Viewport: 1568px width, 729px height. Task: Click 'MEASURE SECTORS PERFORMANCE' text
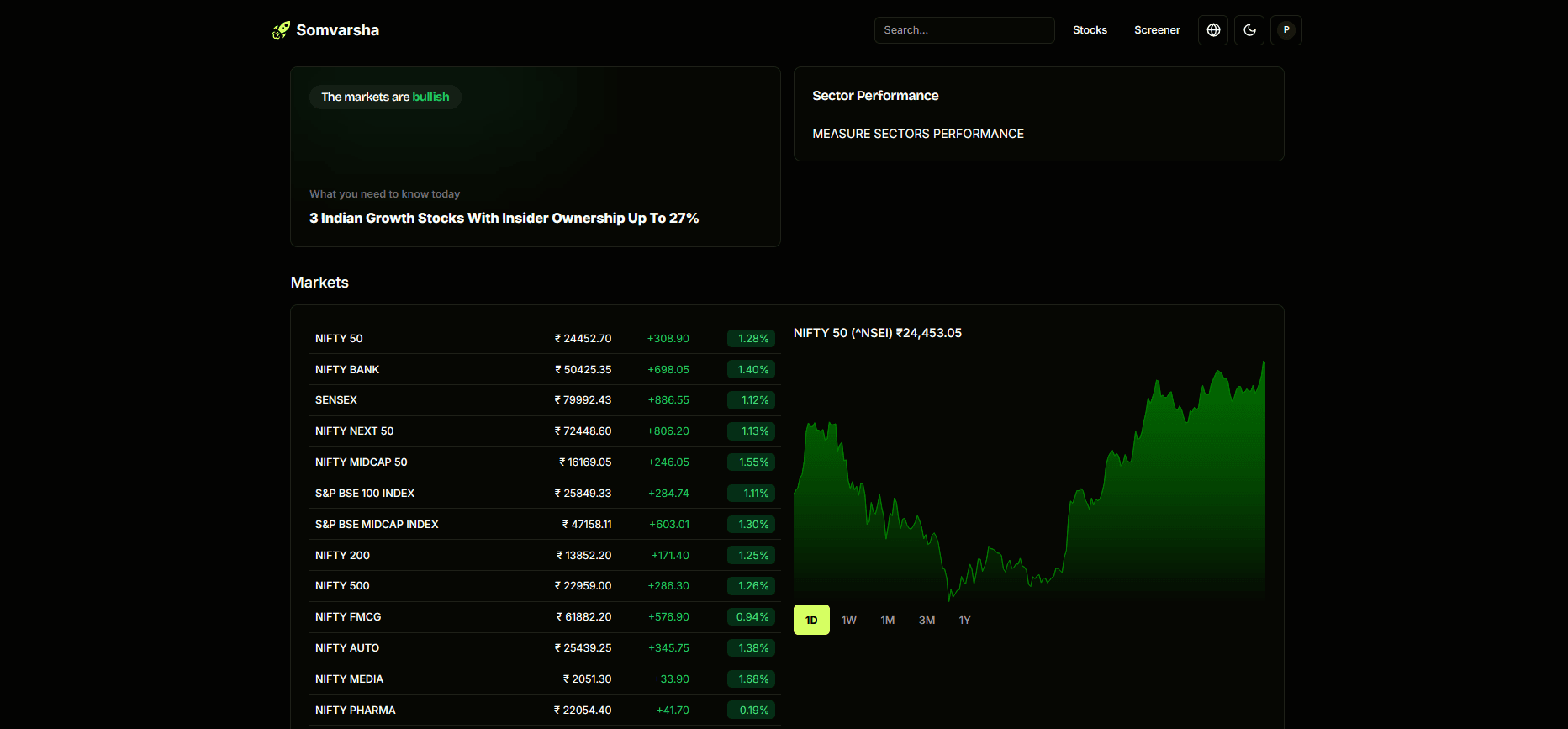(x=918, y=134)
